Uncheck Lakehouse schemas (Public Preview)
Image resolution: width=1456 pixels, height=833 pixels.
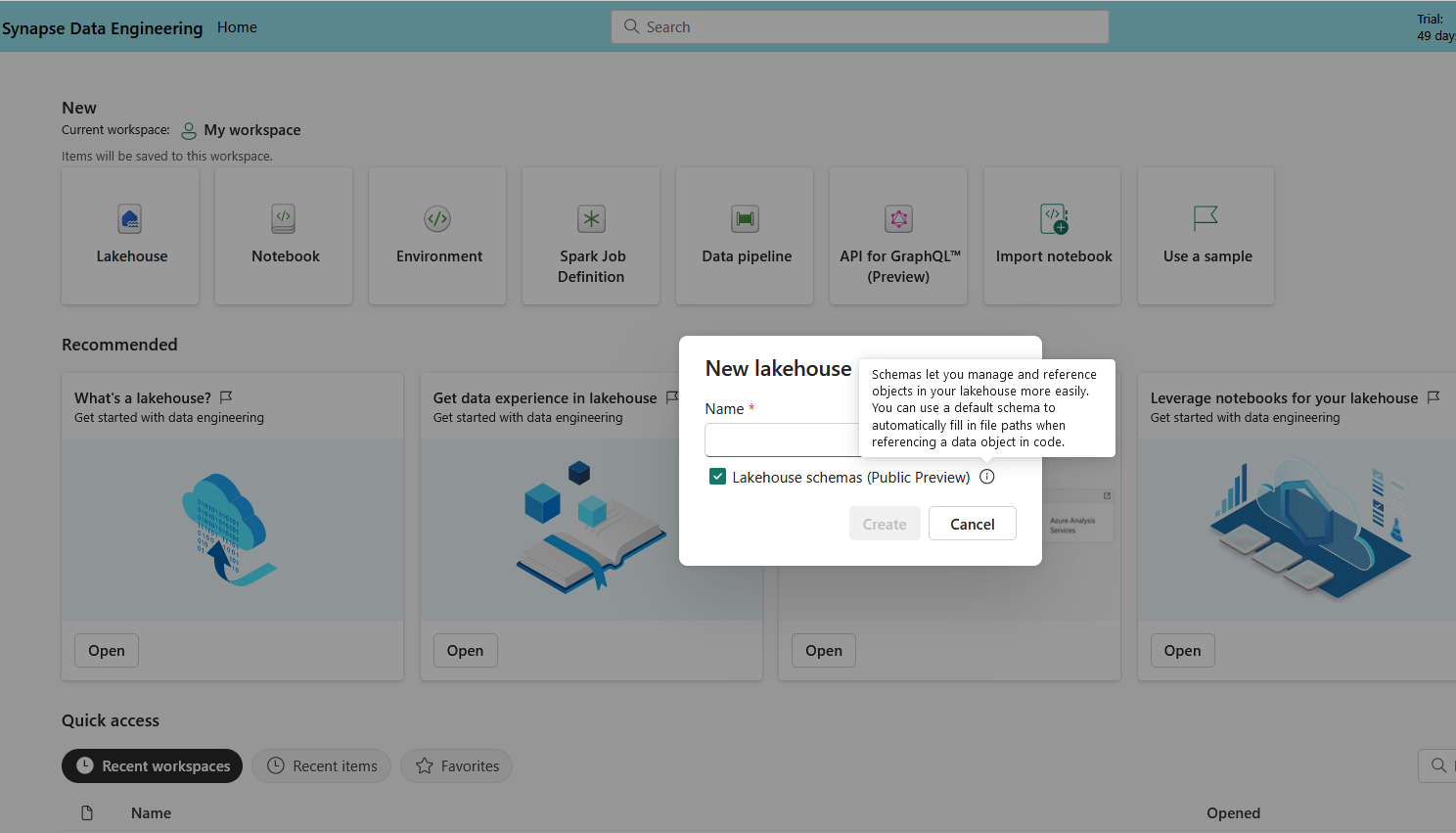717,476
